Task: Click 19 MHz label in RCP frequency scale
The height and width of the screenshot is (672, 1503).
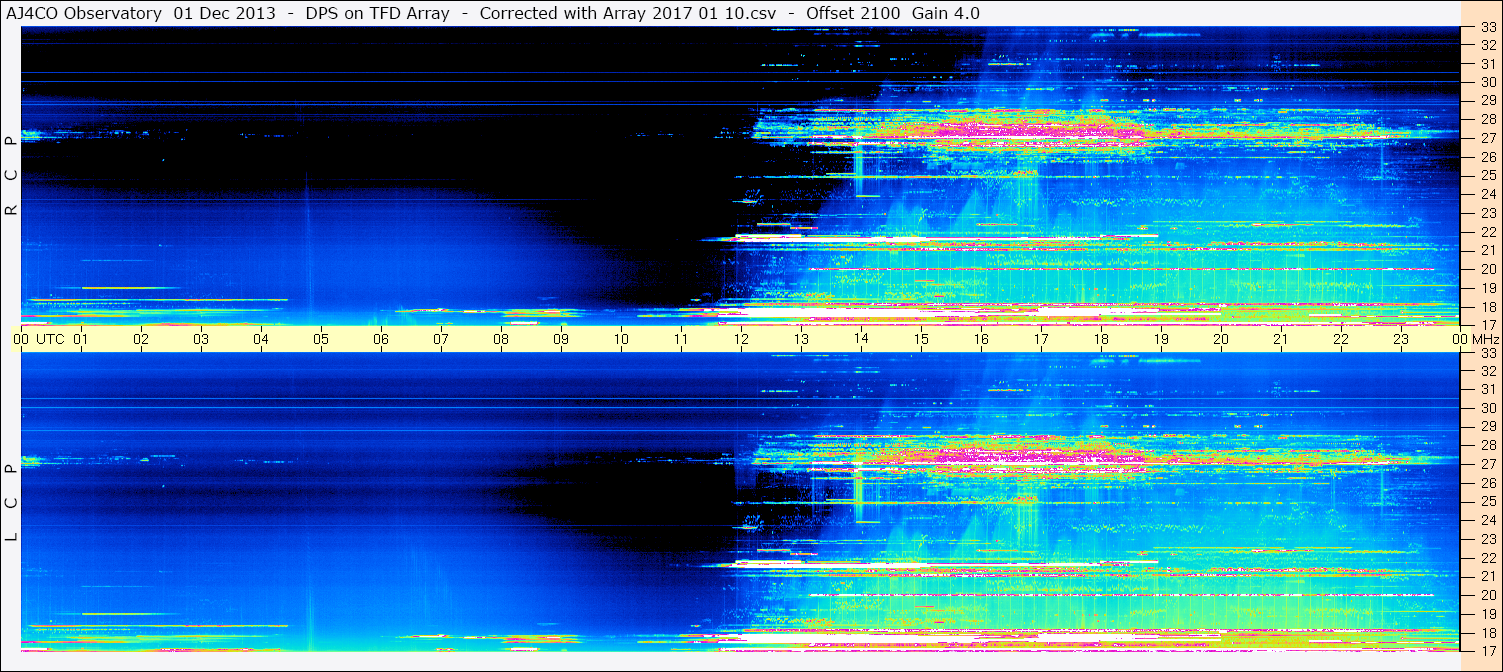Action: [1487, 288]
